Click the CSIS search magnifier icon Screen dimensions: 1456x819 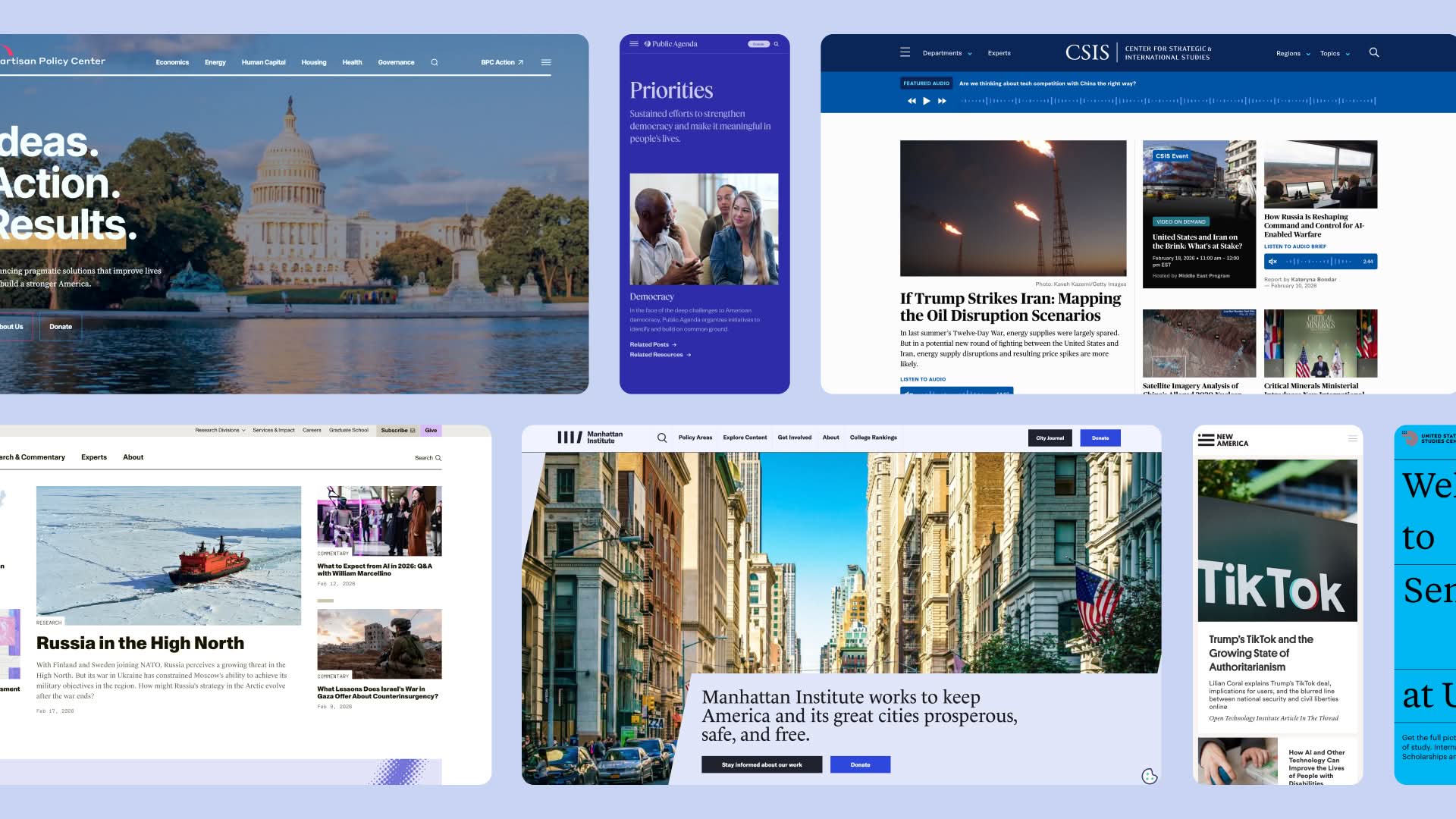tap(1373, 52)
